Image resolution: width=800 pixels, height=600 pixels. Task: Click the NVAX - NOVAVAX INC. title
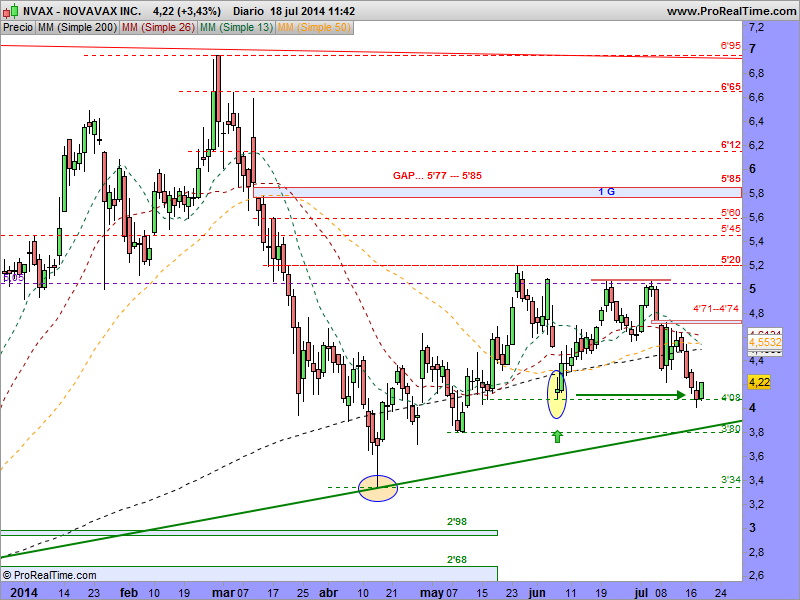tap(82, 11)
